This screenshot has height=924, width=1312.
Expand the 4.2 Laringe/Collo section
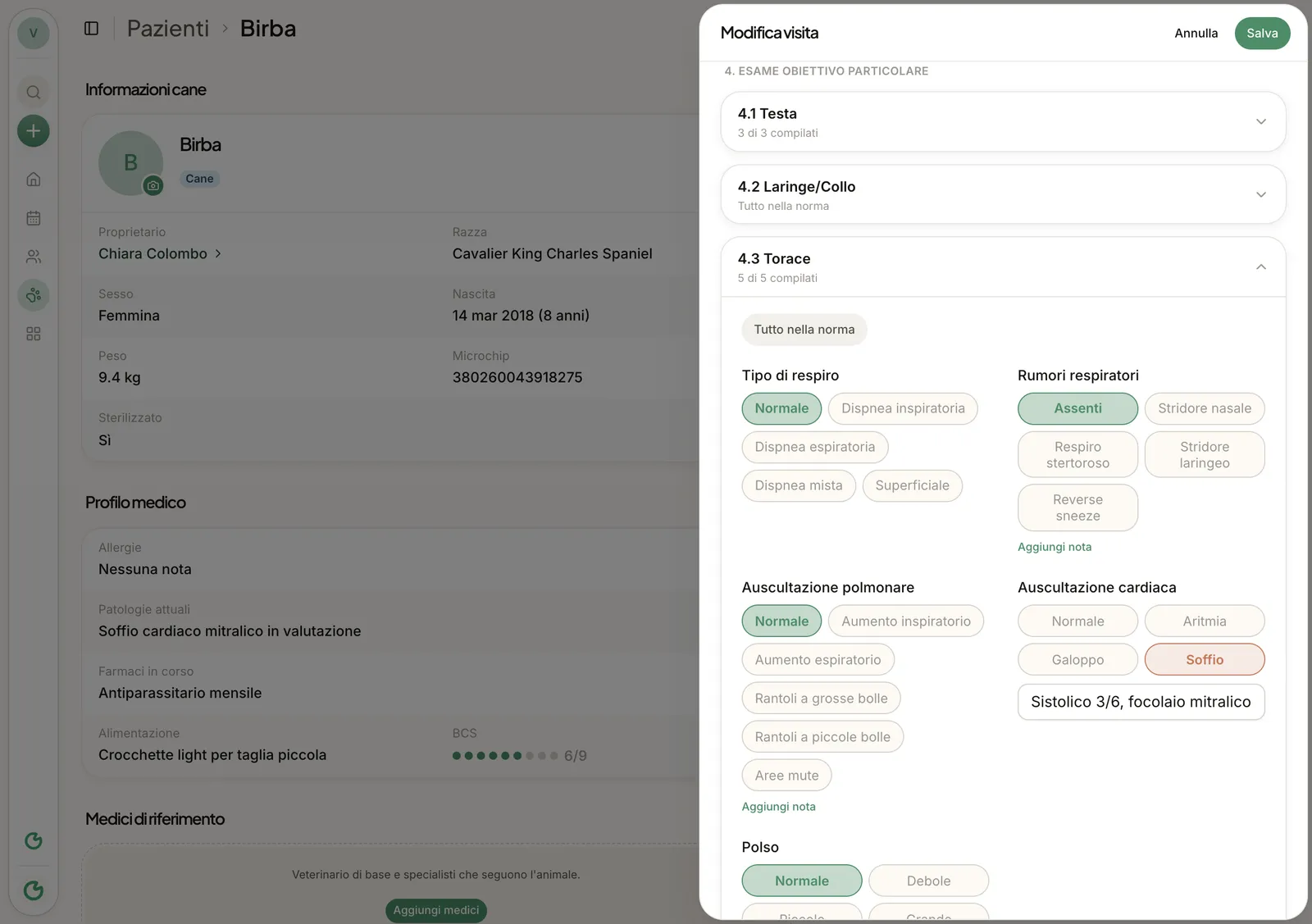[x=1003, y=194]
